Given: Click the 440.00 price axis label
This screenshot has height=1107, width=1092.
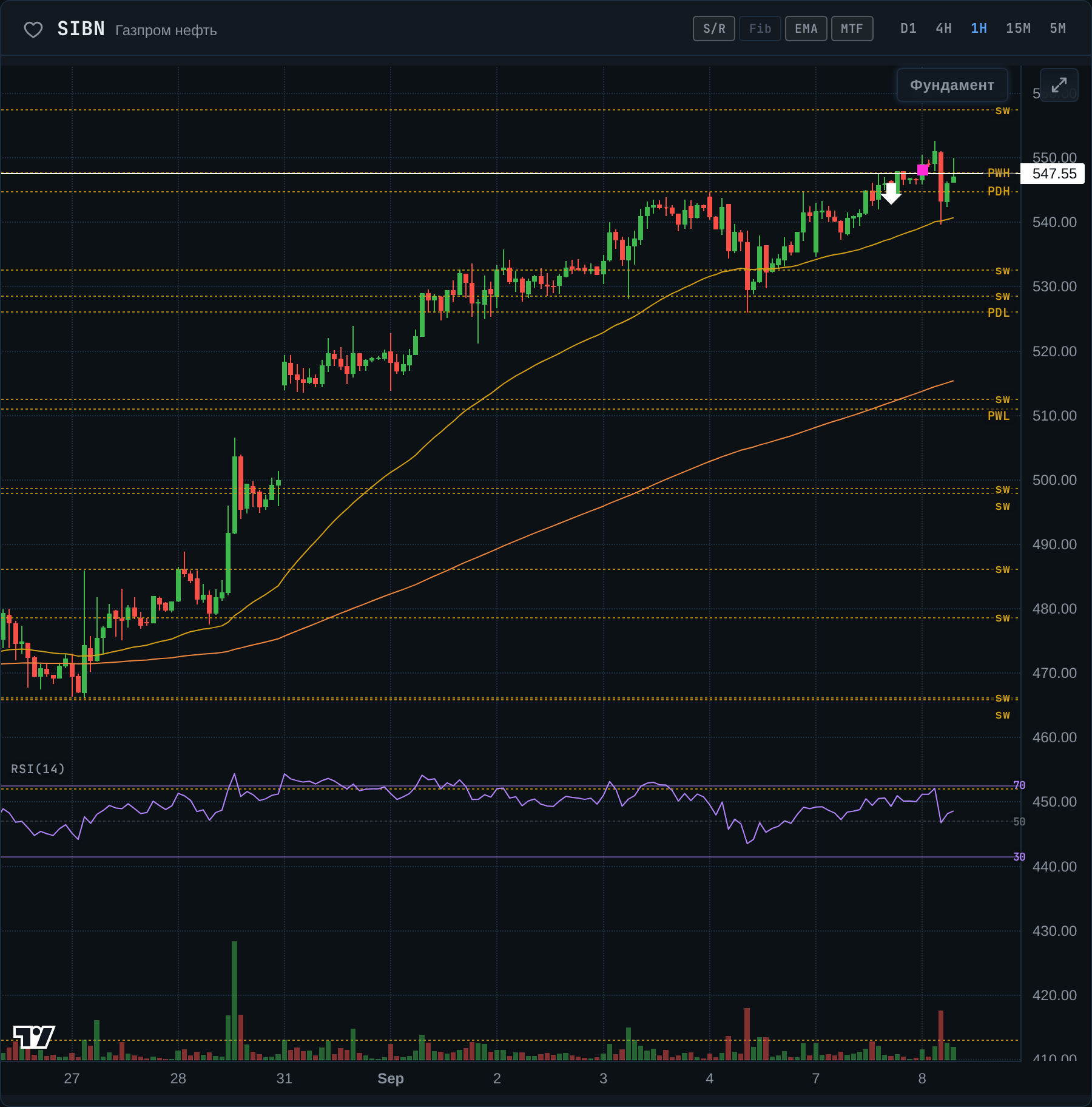Looking at the screenshot, I should pos(1054,867).
